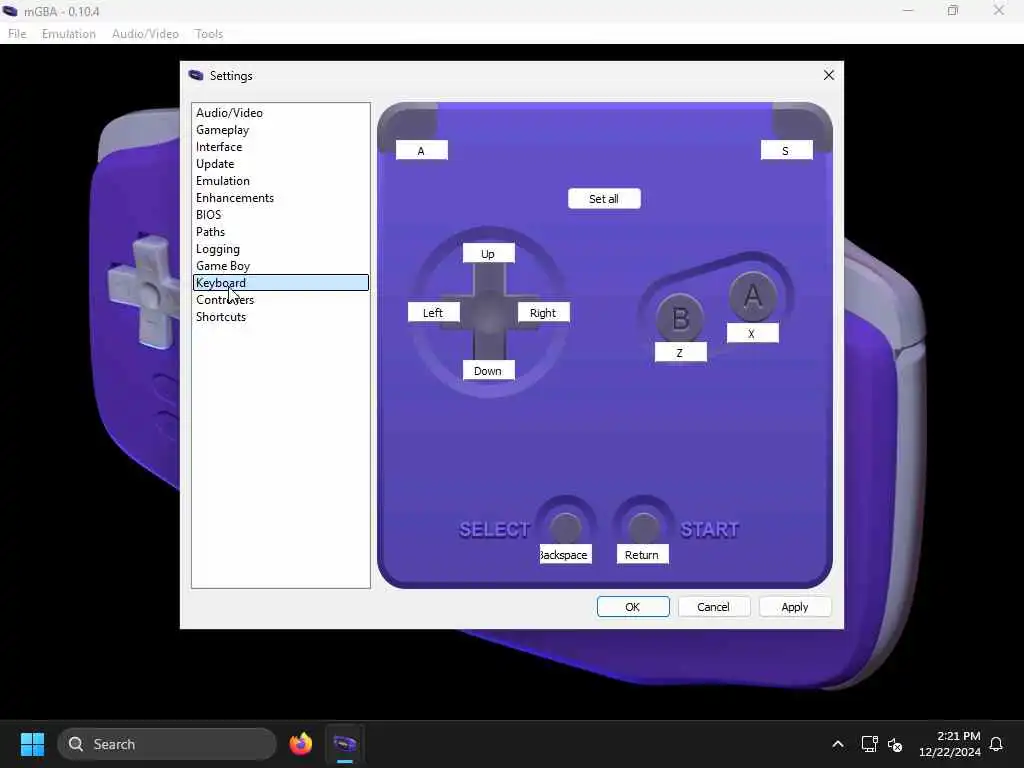Select Keyboard settings category

click(x=281, y=283)
